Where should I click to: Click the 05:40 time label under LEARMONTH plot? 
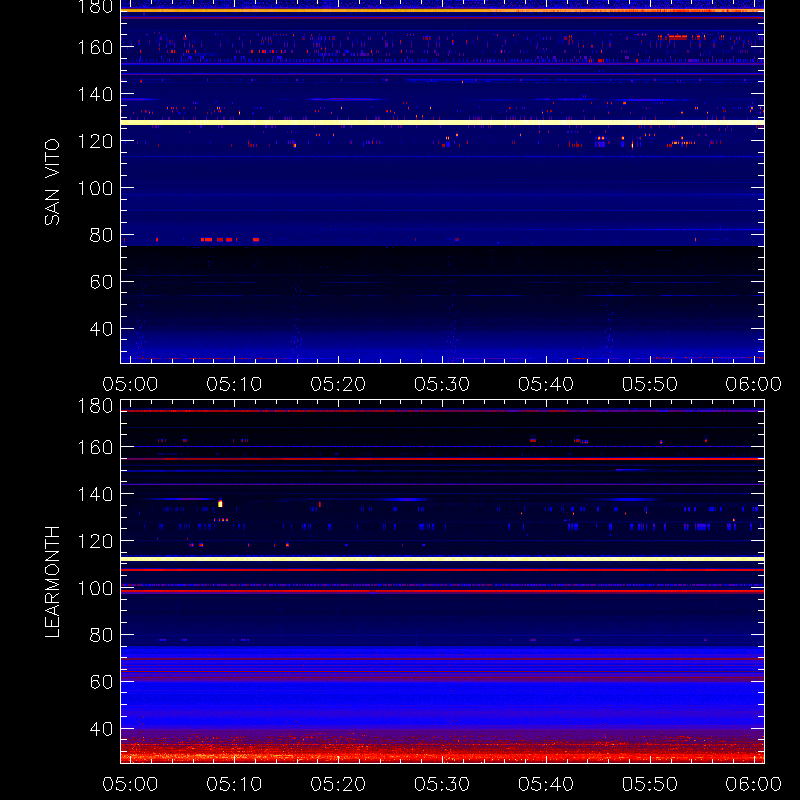coord(546,784)
